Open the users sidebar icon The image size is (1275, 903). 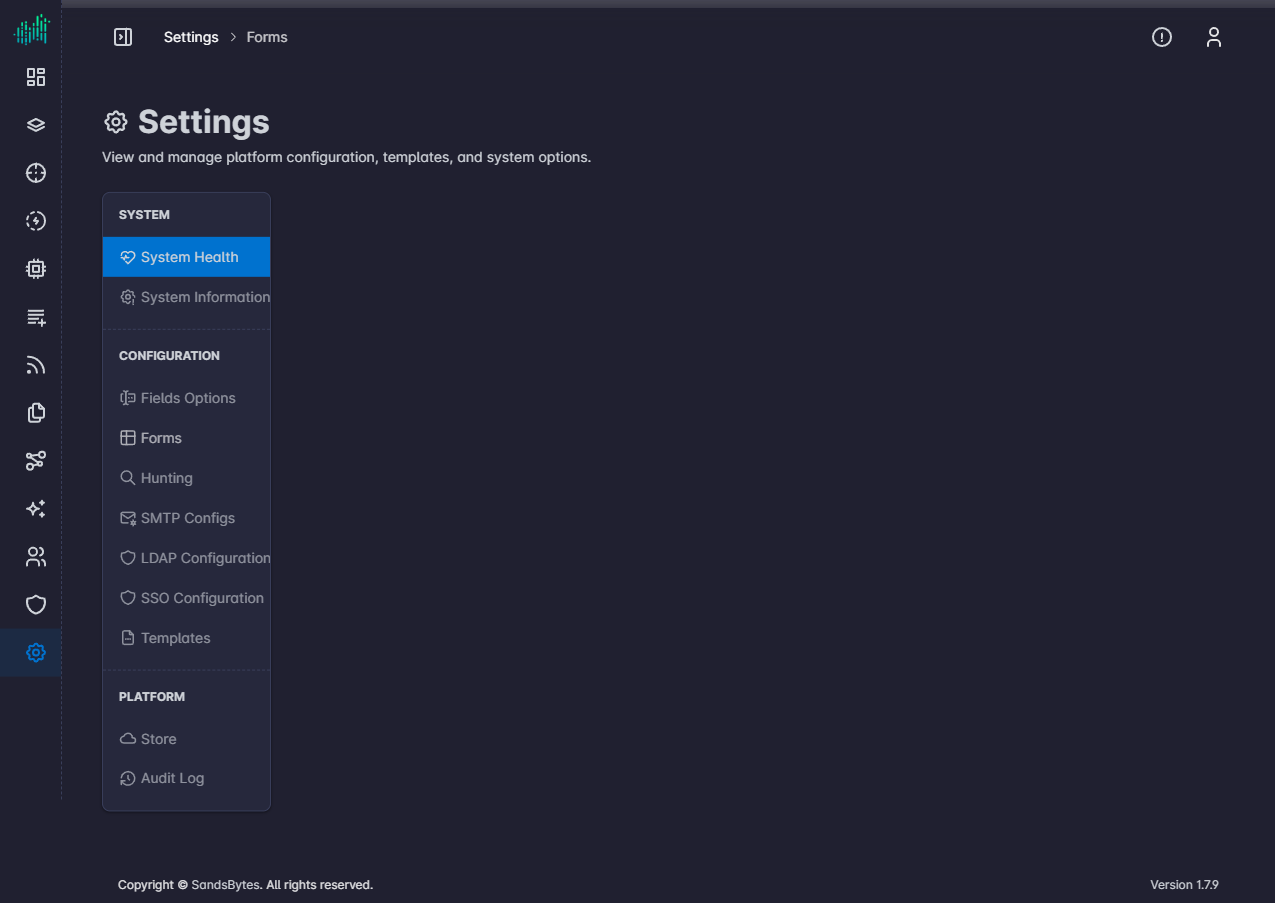click(x=36, y=557)
